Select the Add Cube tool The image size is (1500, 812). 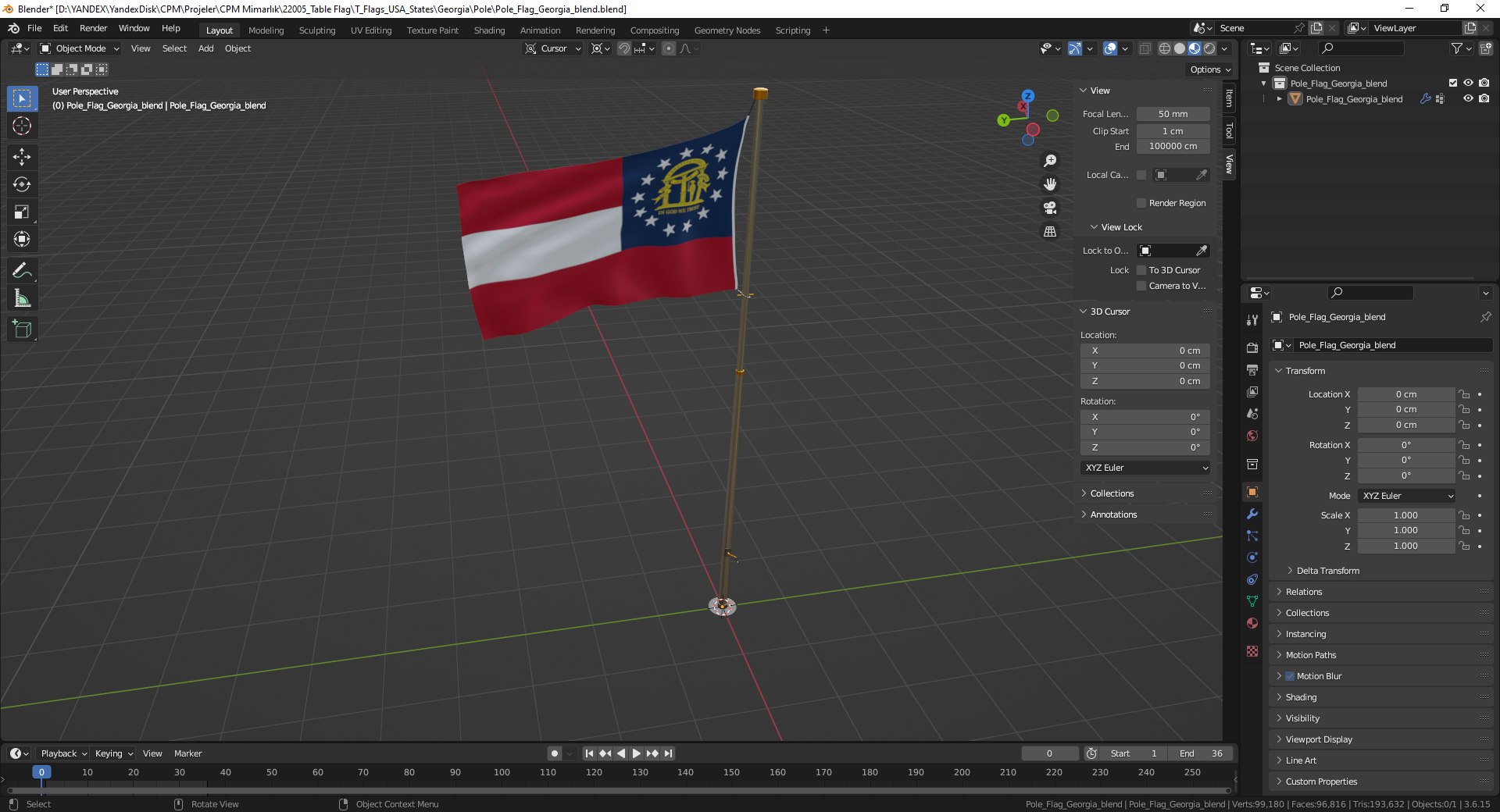(x=22, y=329)
